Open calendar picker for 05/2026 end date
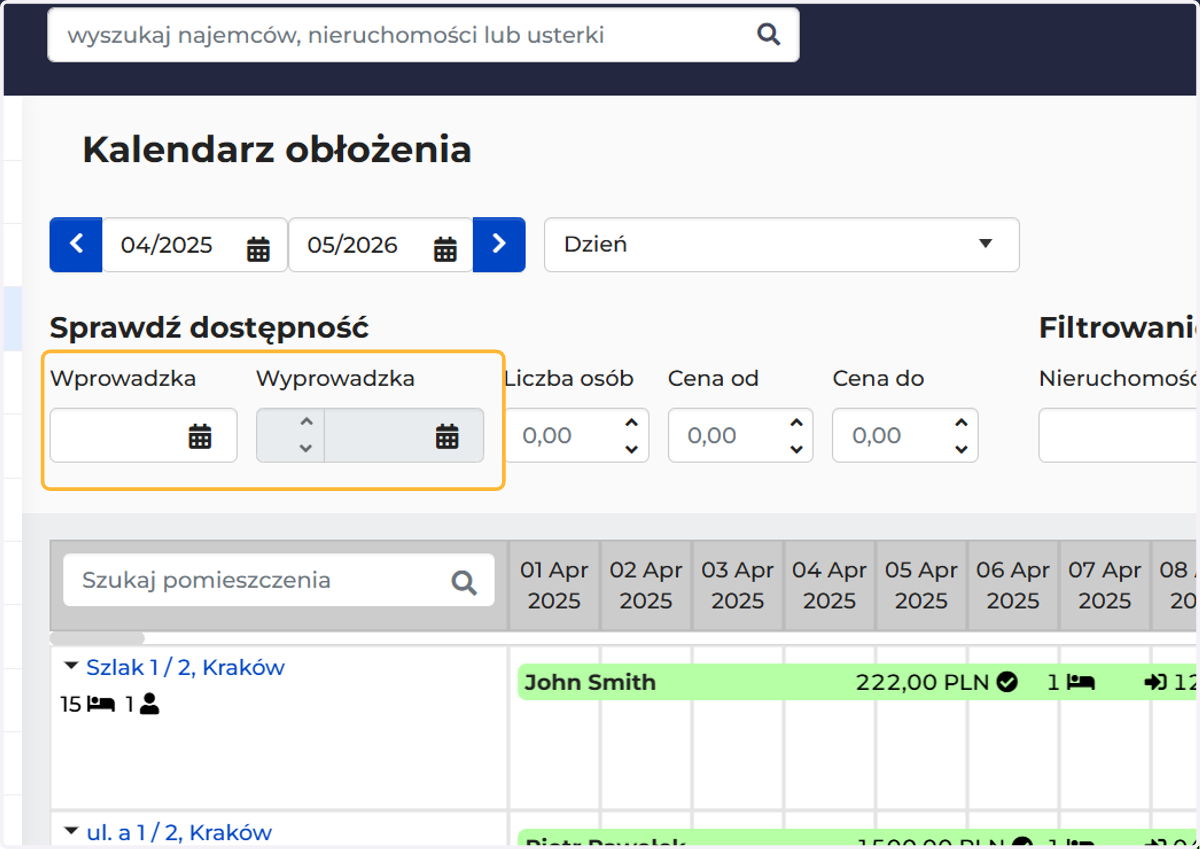This screenshot has height=849, width=1200. [445, 249]
